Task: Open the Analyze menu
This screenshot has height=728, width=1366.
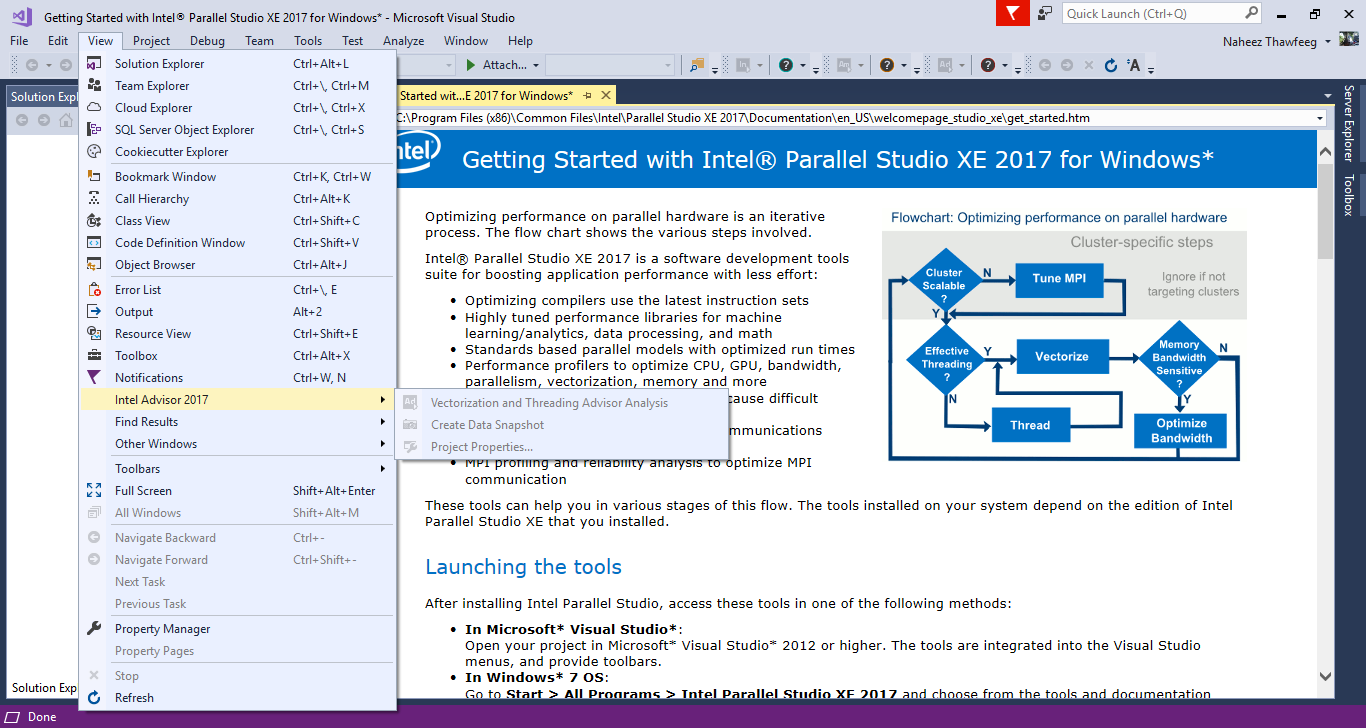Action: tap(403, 41)
